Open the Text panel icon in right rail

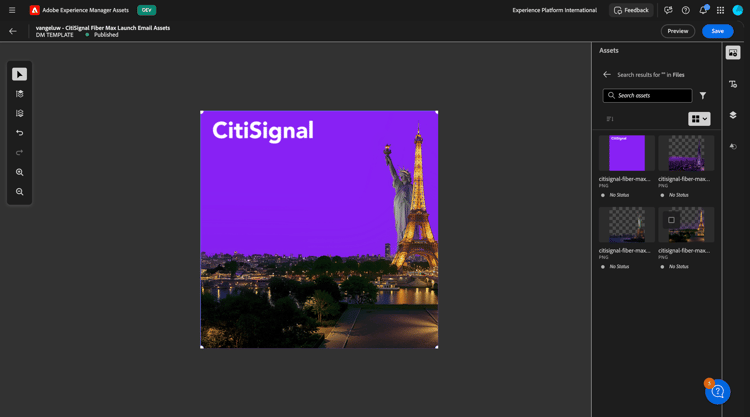733,84
